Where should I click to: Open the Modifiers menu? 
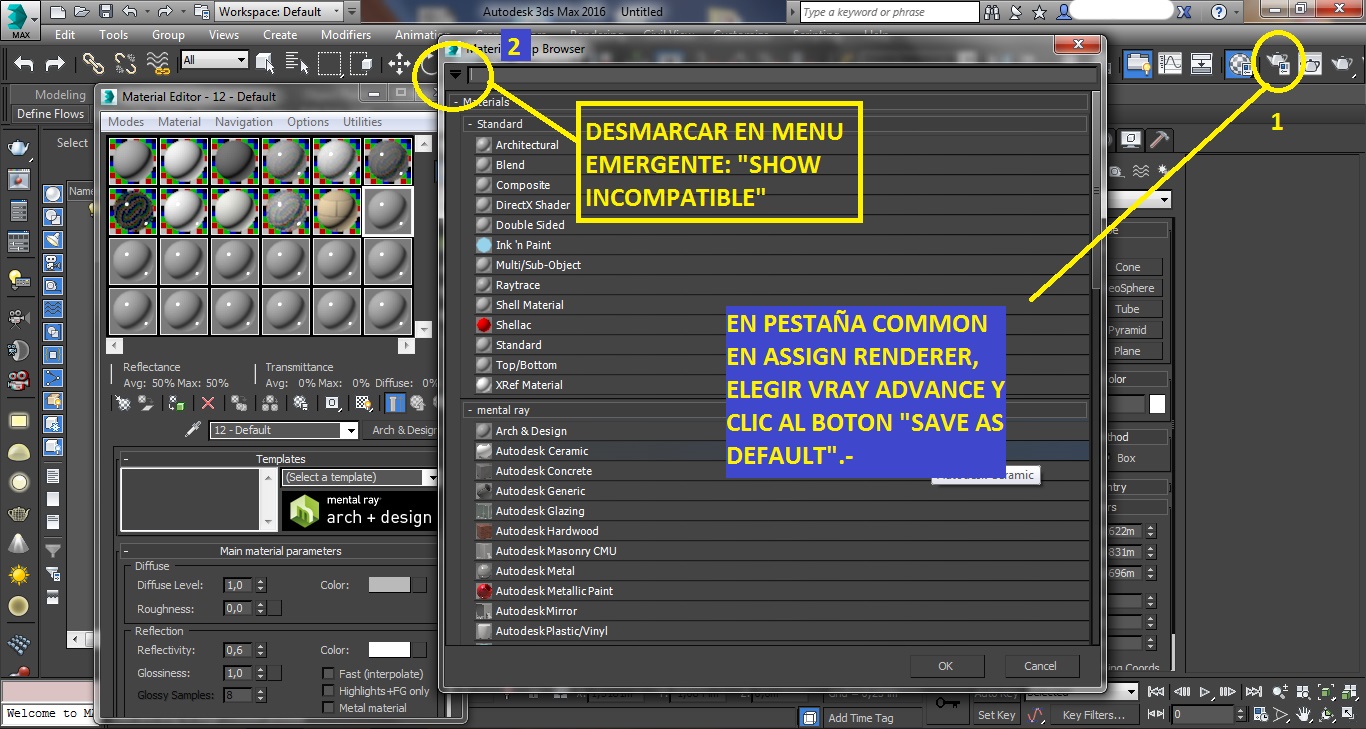[346, 34]
